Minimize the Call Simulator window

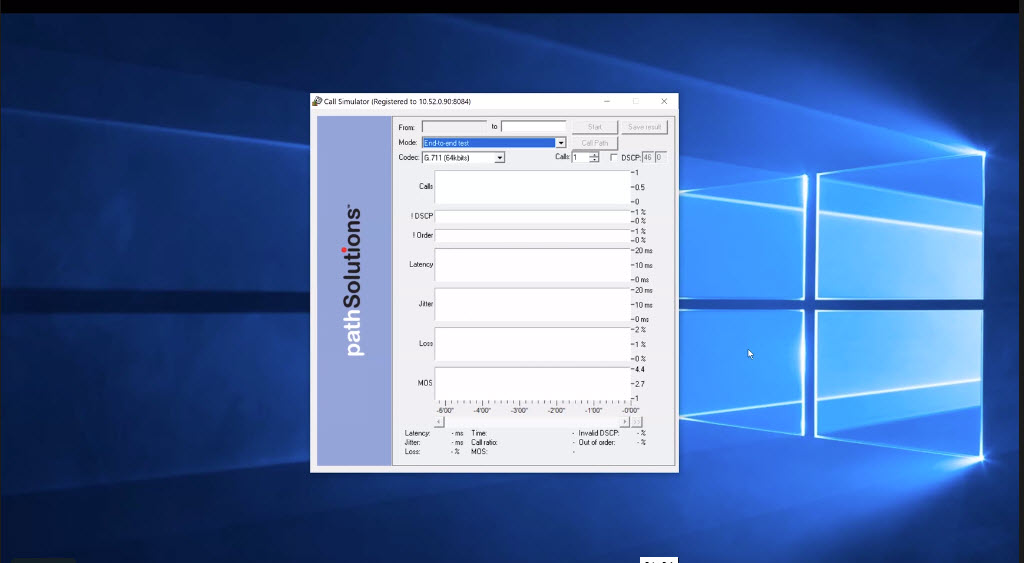(607, 101)
